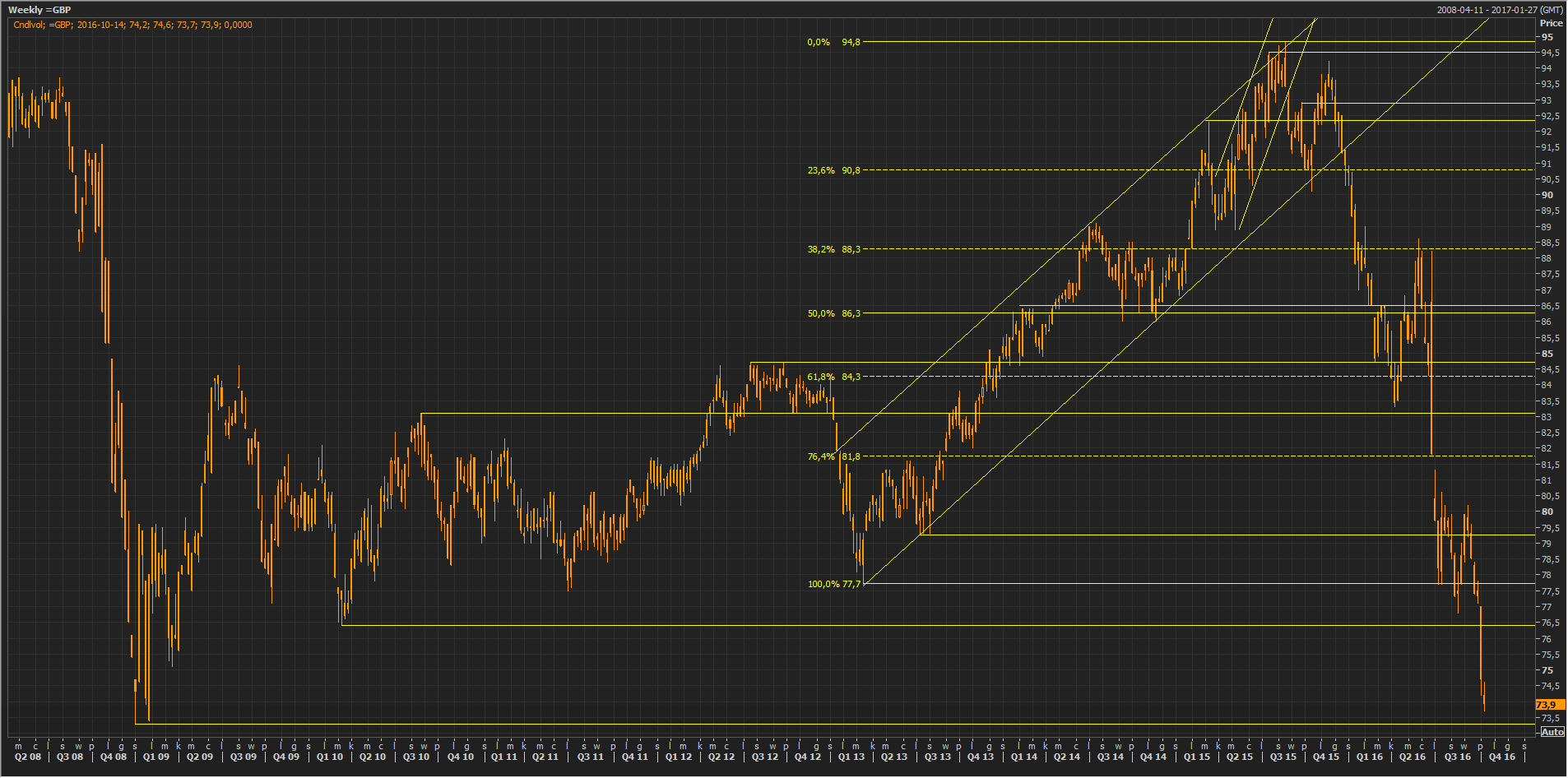Click the Q4 11 time axis label

point(634,757)
